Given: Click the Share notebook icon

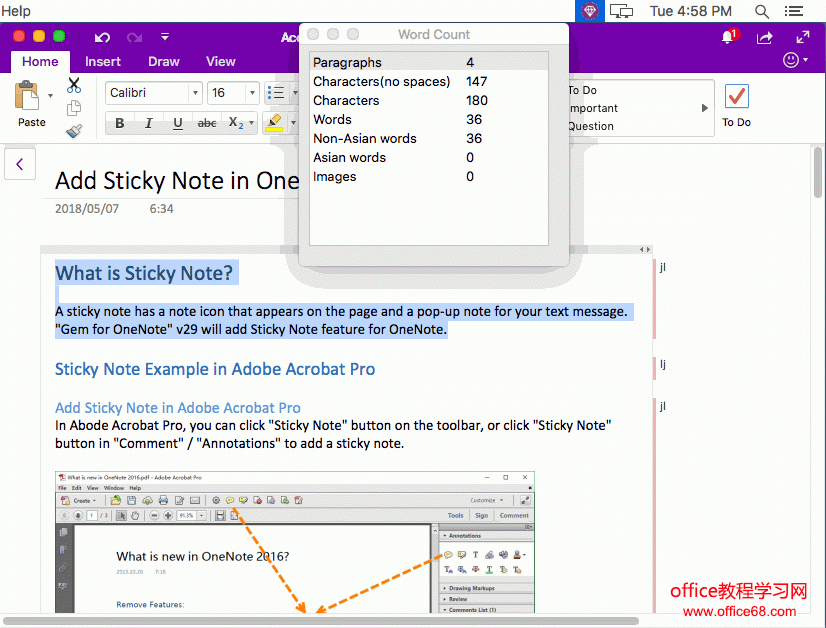Looking at the screenshot, I should click(x=764, y=37).
